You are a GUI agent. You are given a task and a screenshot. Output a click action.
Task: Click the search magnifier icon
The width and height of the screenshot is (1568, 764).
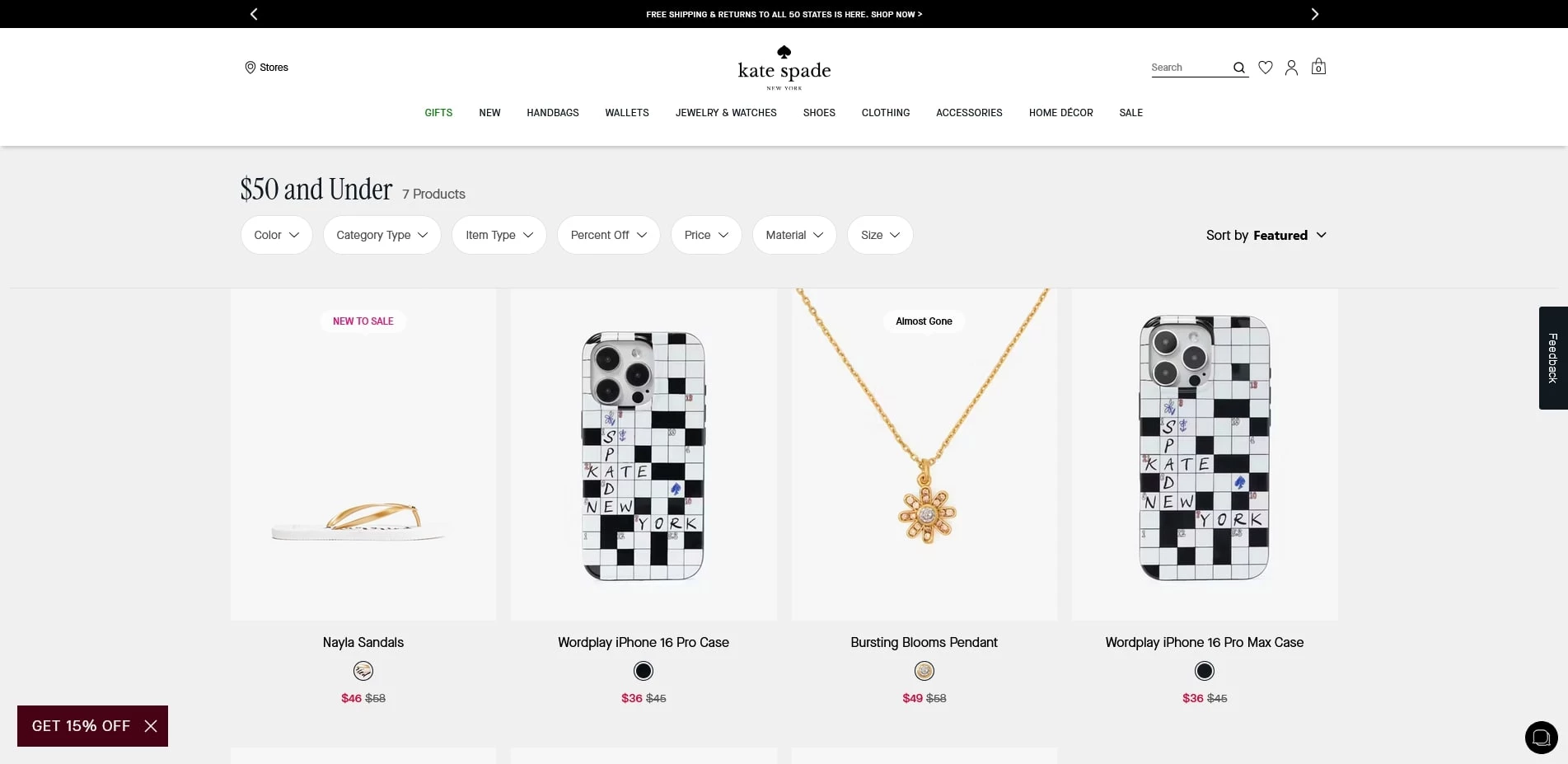pos(1238,68)
